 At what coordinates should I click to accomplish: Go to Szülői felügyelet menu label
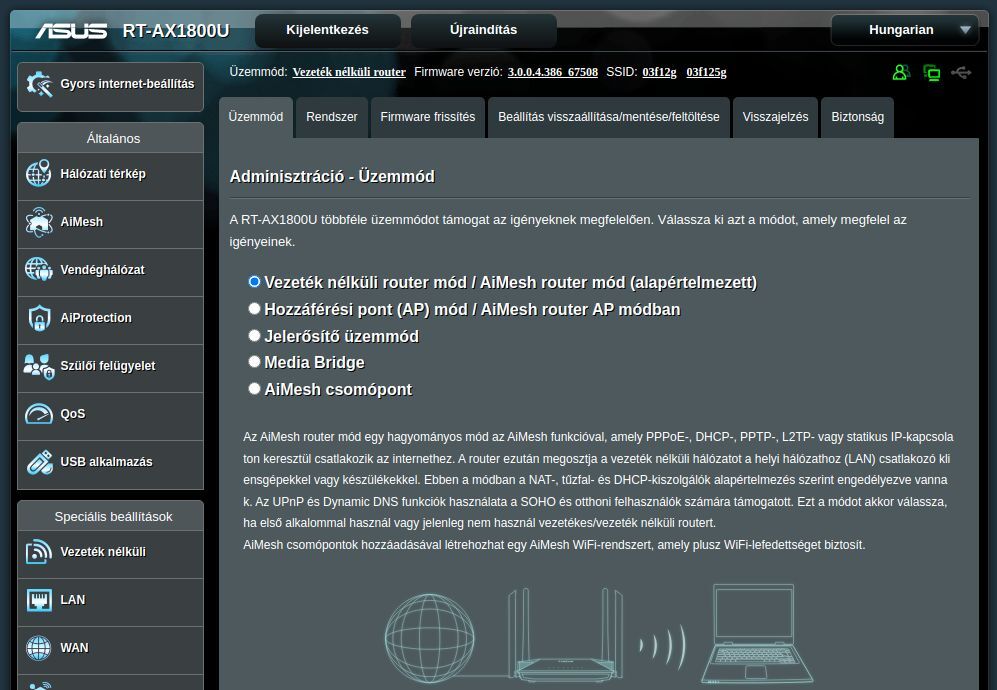coord(107,366)
